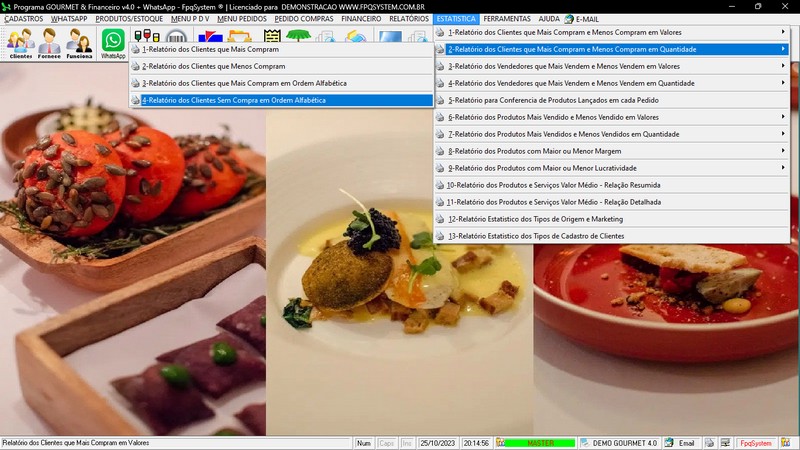This screenshot has height=450, width=800.
Task: Select 12-Relatório Estatistico Tipos de Origem e Marketing
Action: coord(611,219)
